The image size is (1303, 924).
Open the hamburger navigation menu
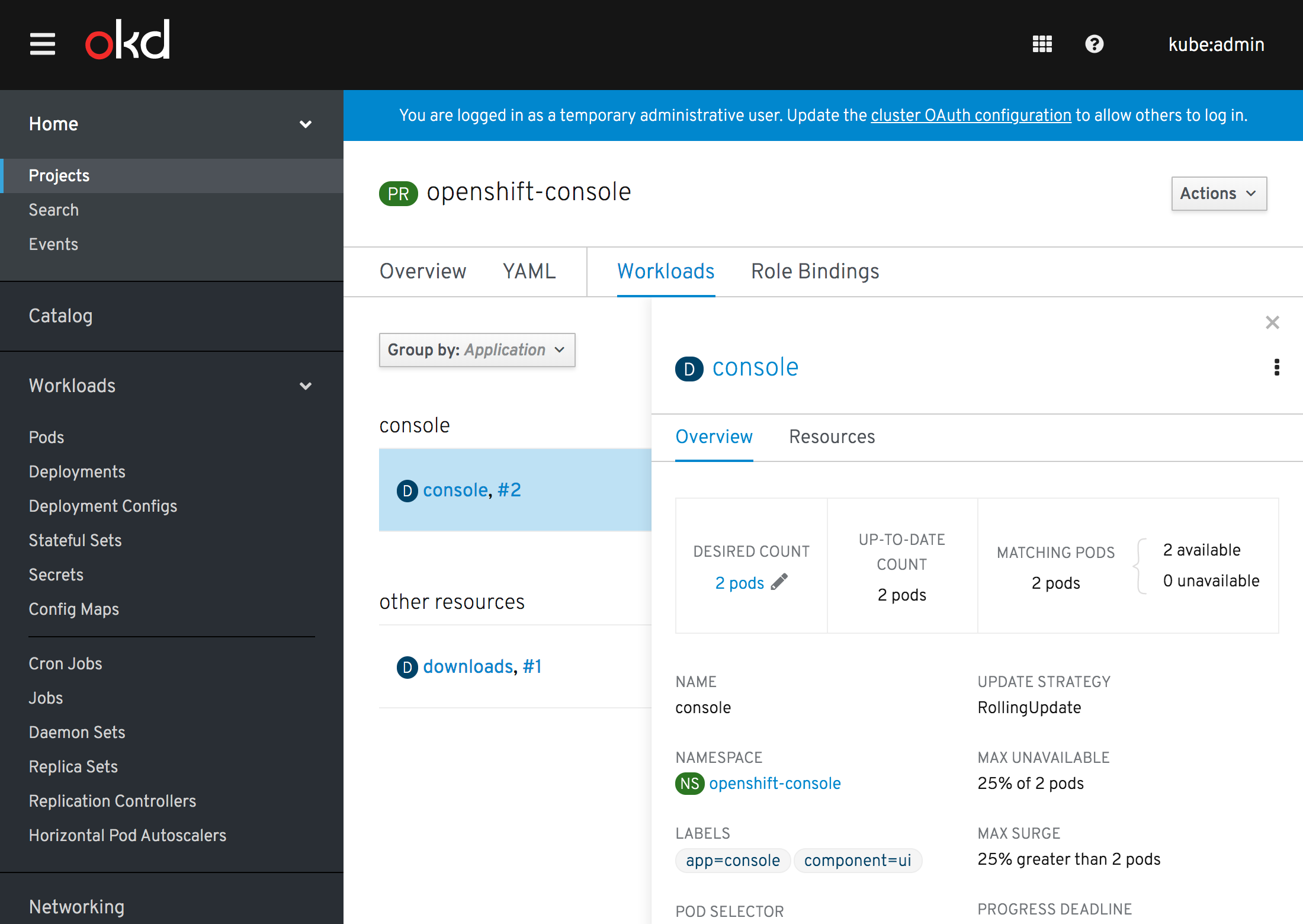pos(43,44)
